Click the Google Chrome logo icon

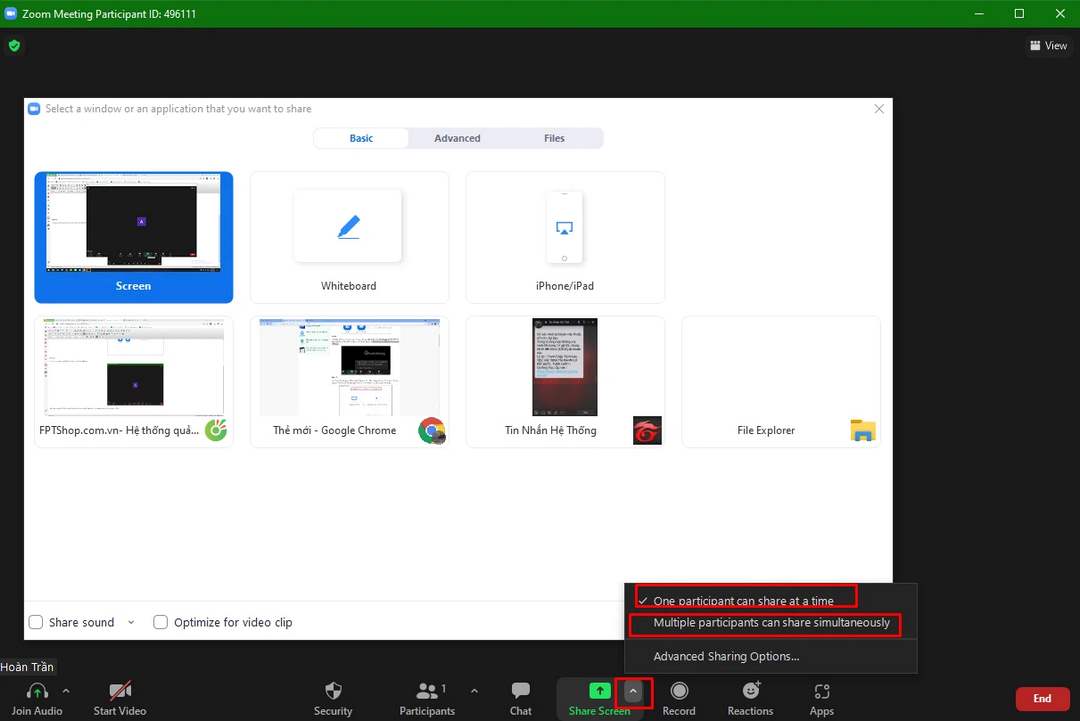tap(431, 430)
